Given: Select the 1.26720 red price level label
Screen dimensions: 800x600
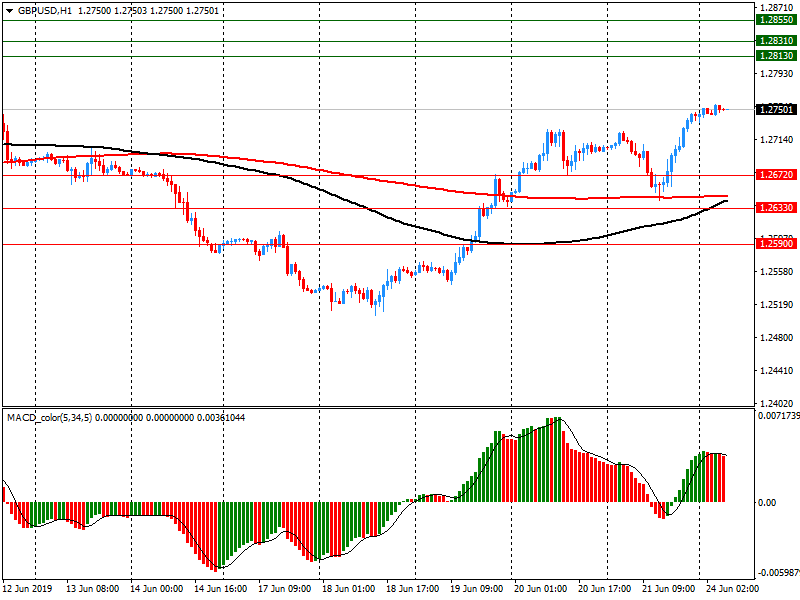Looking at the screenshot, I should pyautogui.click(x=776, y=175).
